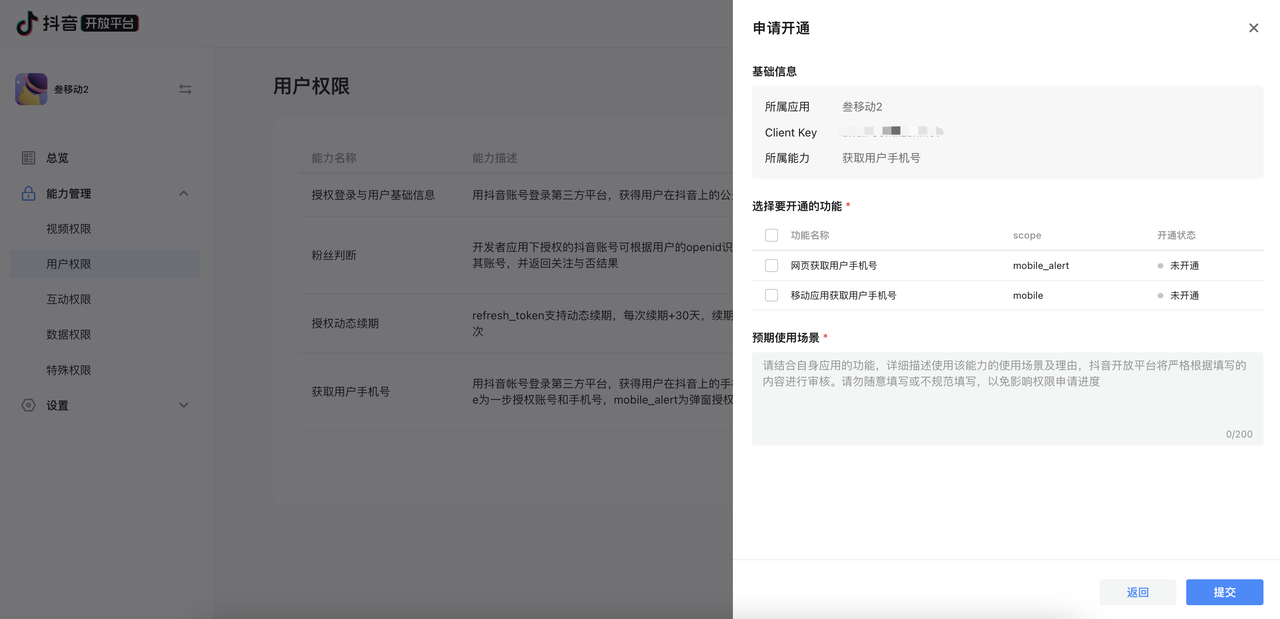Click the 开通状态 column header
Viewport: 1280px width, 619px height.
click(x=1176, y=235)
